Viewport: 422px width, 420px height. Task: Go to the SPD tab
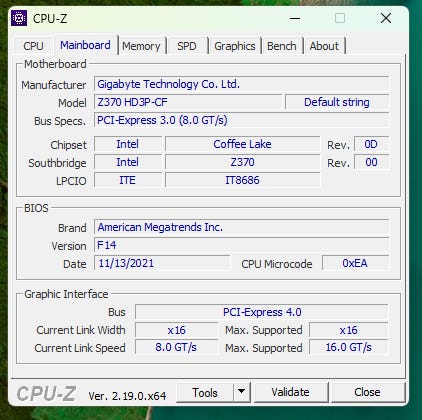[x=187, y=46]
